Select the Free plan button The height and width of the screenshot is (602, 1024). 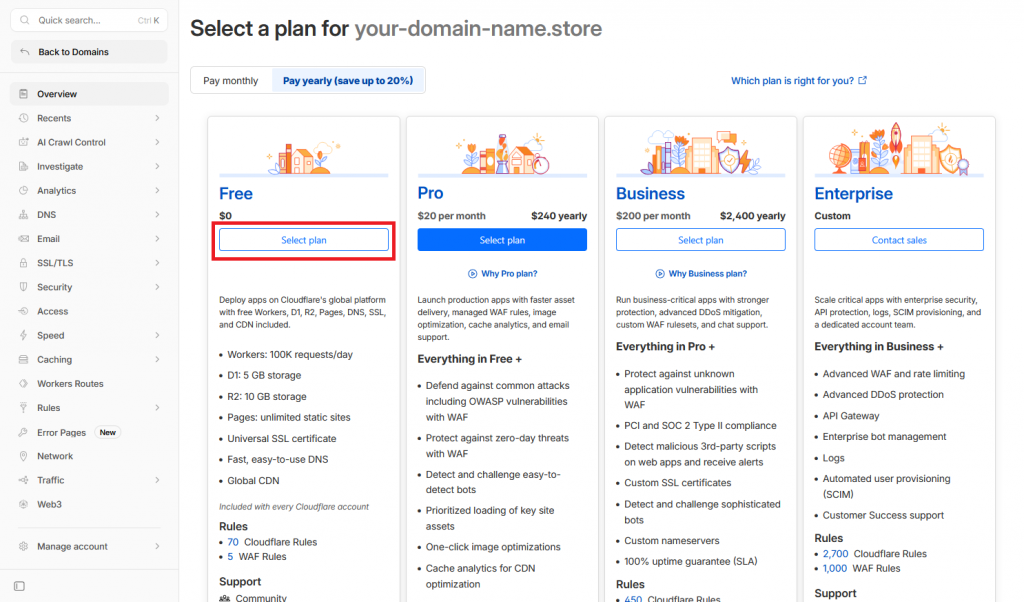[304, 240]
